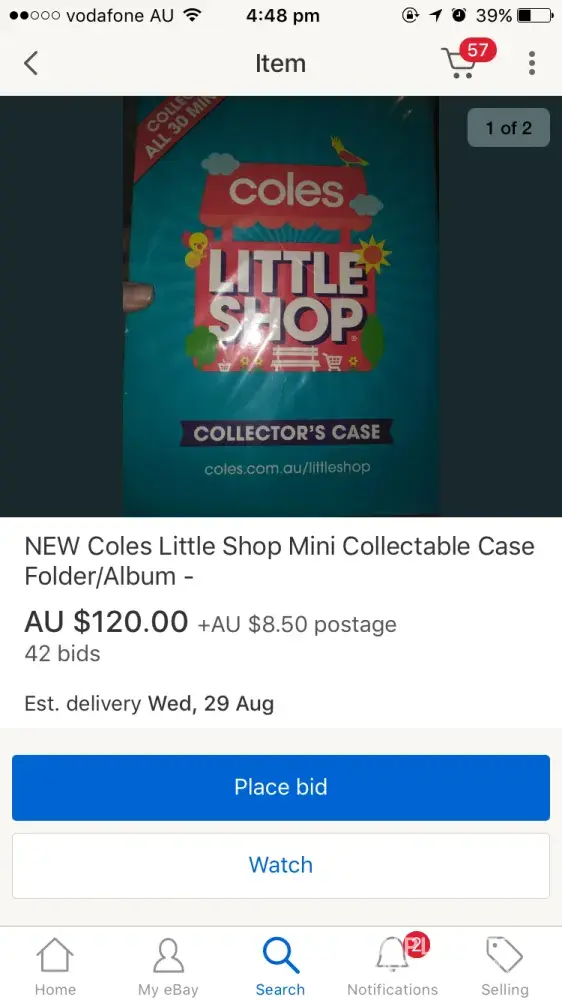Go to the My eBay tab
Screen dimensions: 562x1000
pyautogui.click(x=168, y=966)
